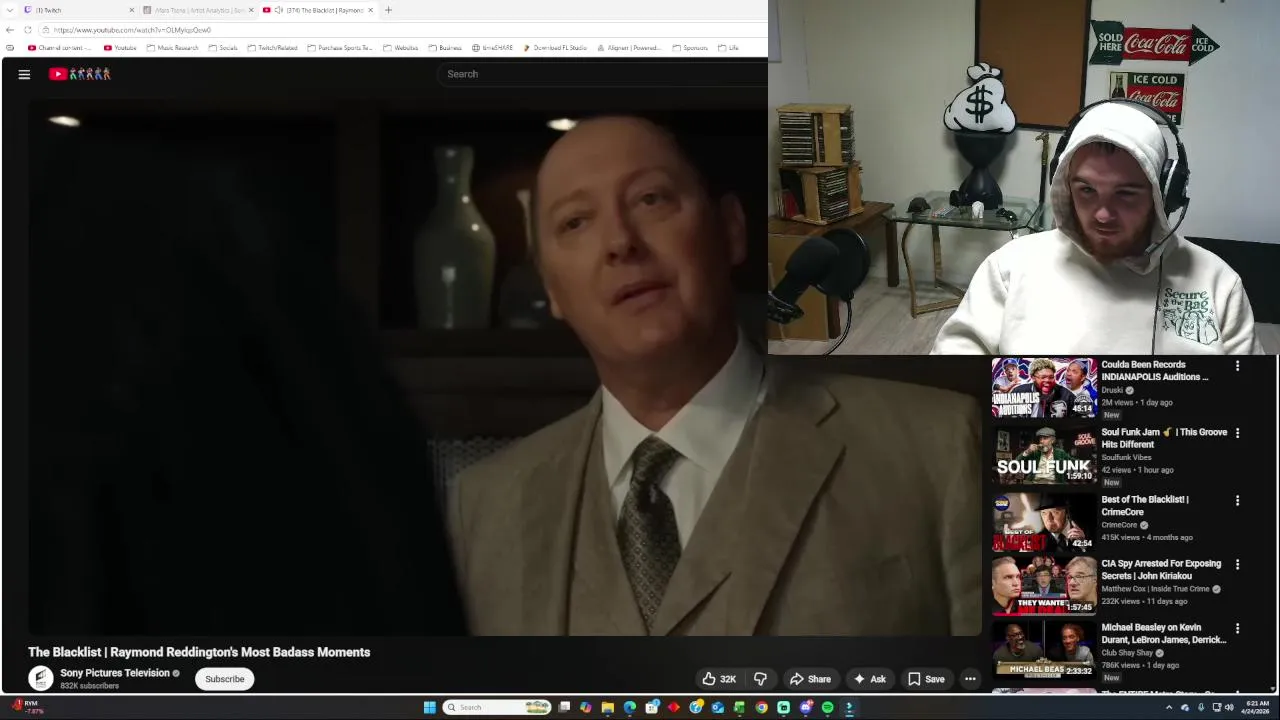Go to the YouTube home logo

pos(79,74)
